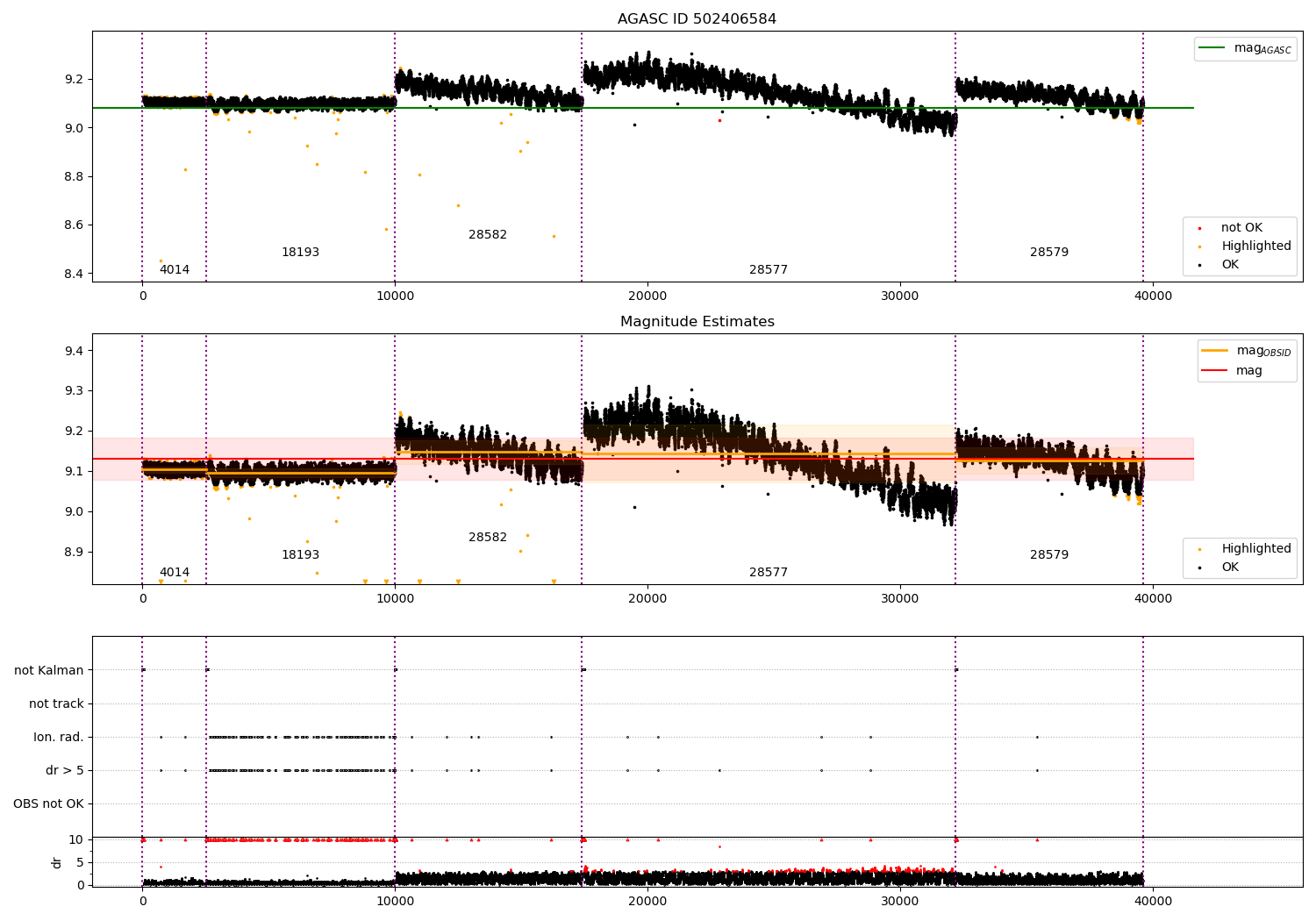1316x921 pixels.
Task: Click the orange mag OBSID legend line sample
Action: (x=1215, y=351)
